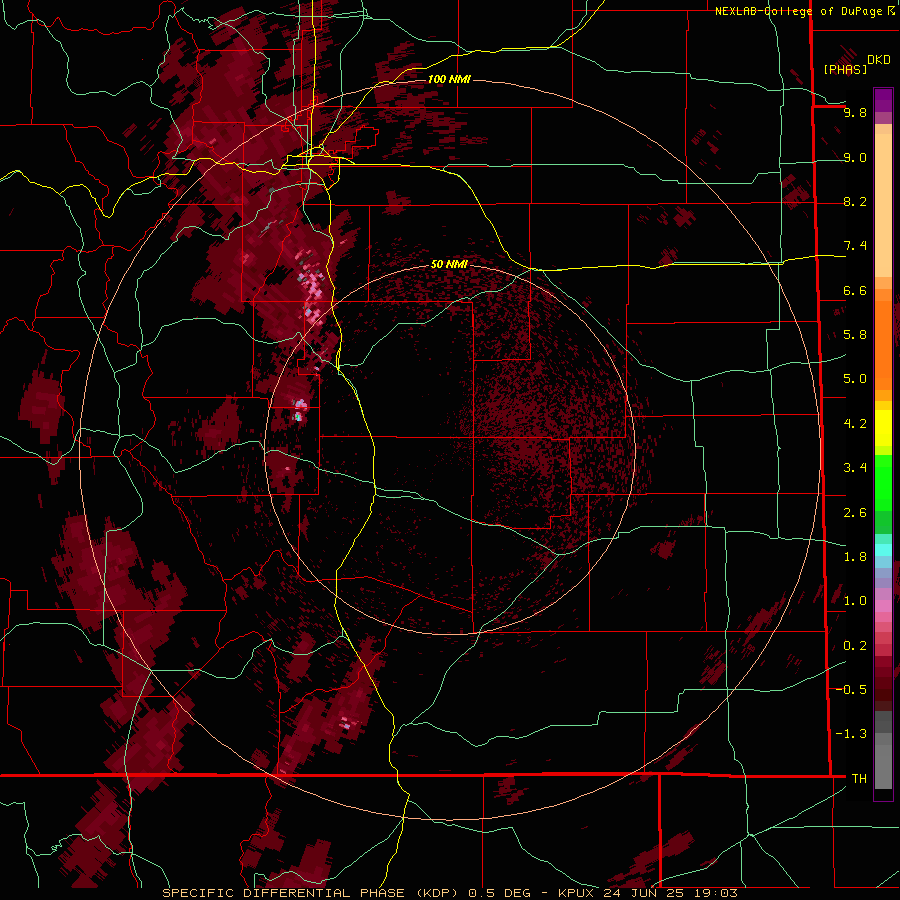Image resolution: width=900 pixels, height=900 pixels.
Task: Click the 3.4 legend value
Action: 855,468
